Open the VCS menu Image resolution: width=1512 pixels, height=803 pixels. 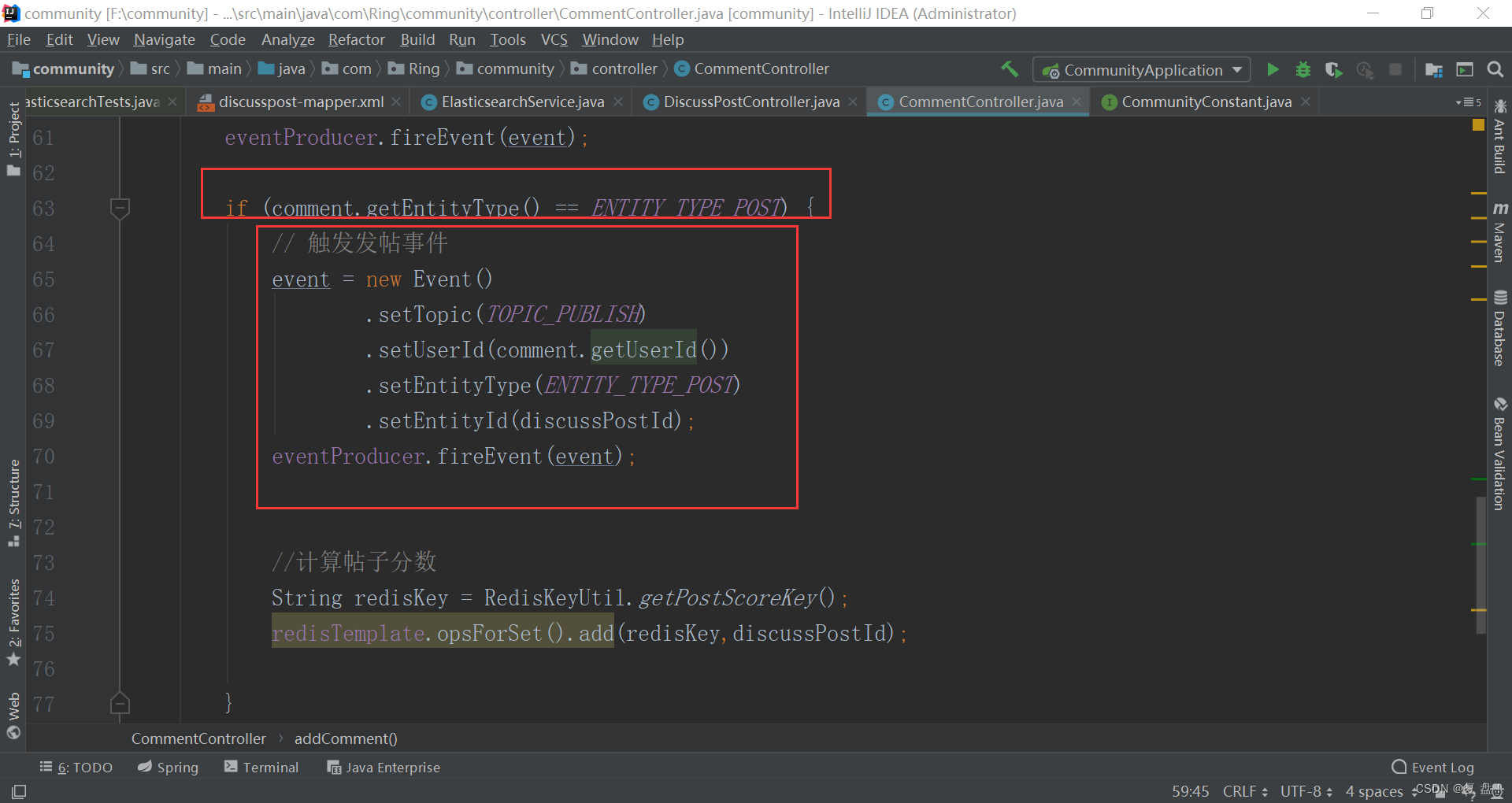click(554, 39)
